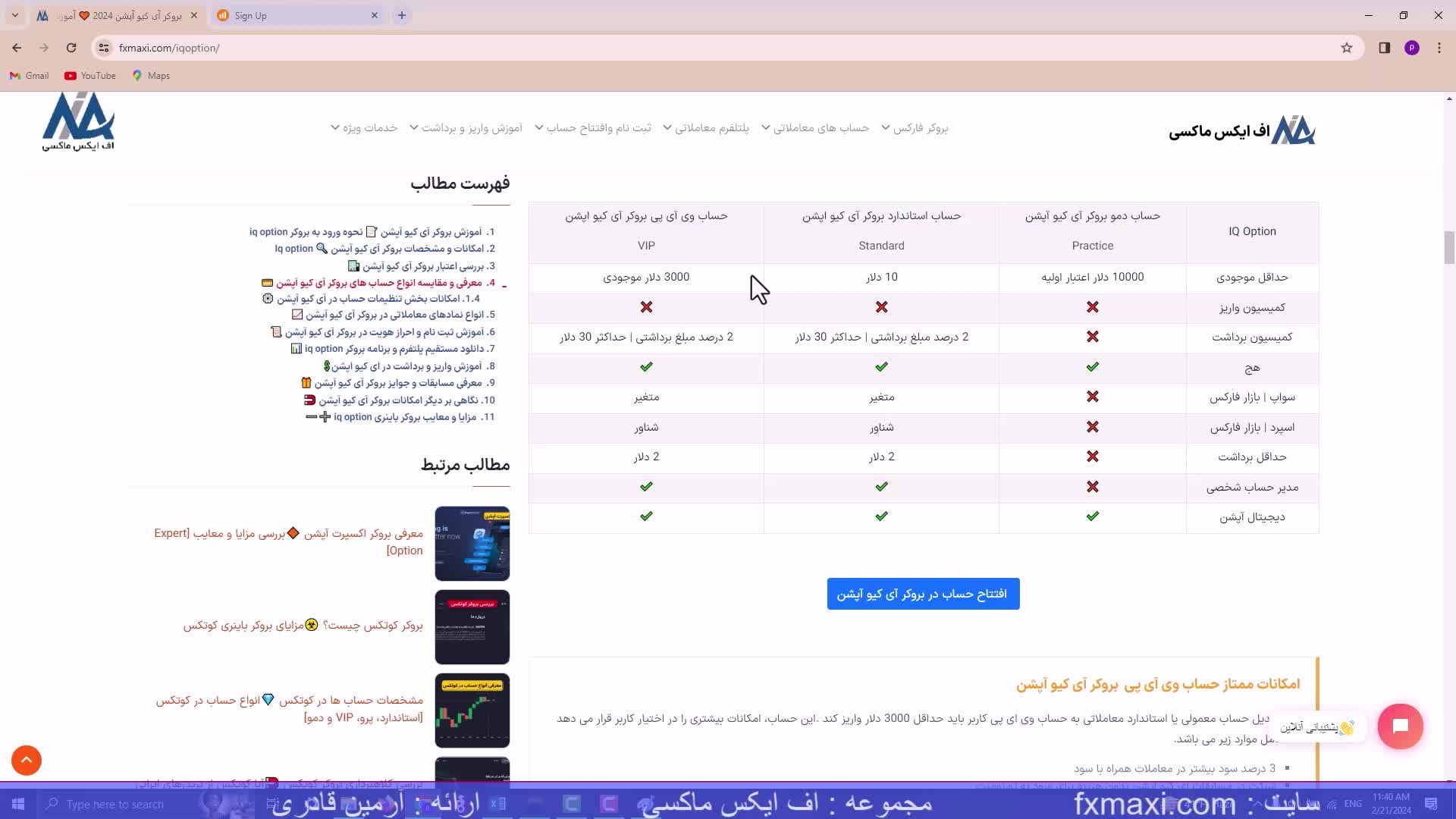Click the scroll-to-top arrow icon
This screenshot has width=1456, height=819.
[x=26, y=760]
